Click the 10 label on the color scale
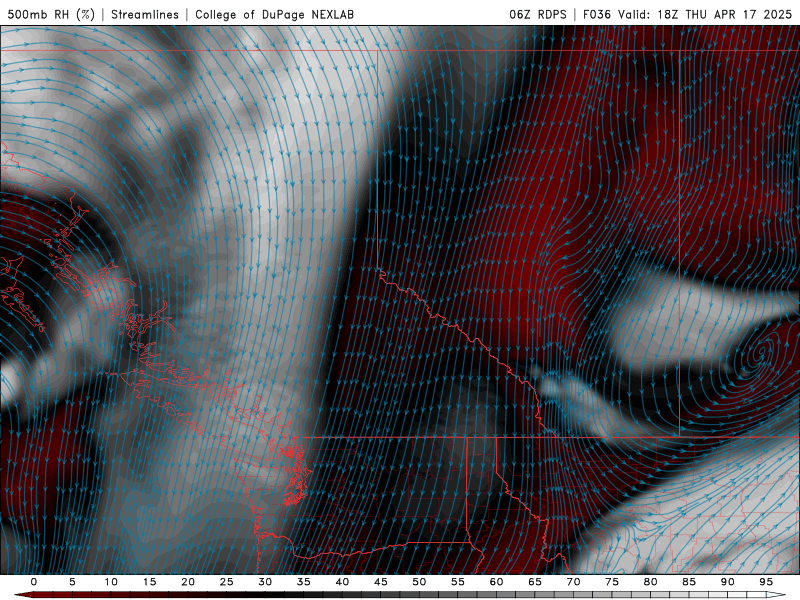Image resolution: width=800 pixels, height=600 pixels. (111, 582)
